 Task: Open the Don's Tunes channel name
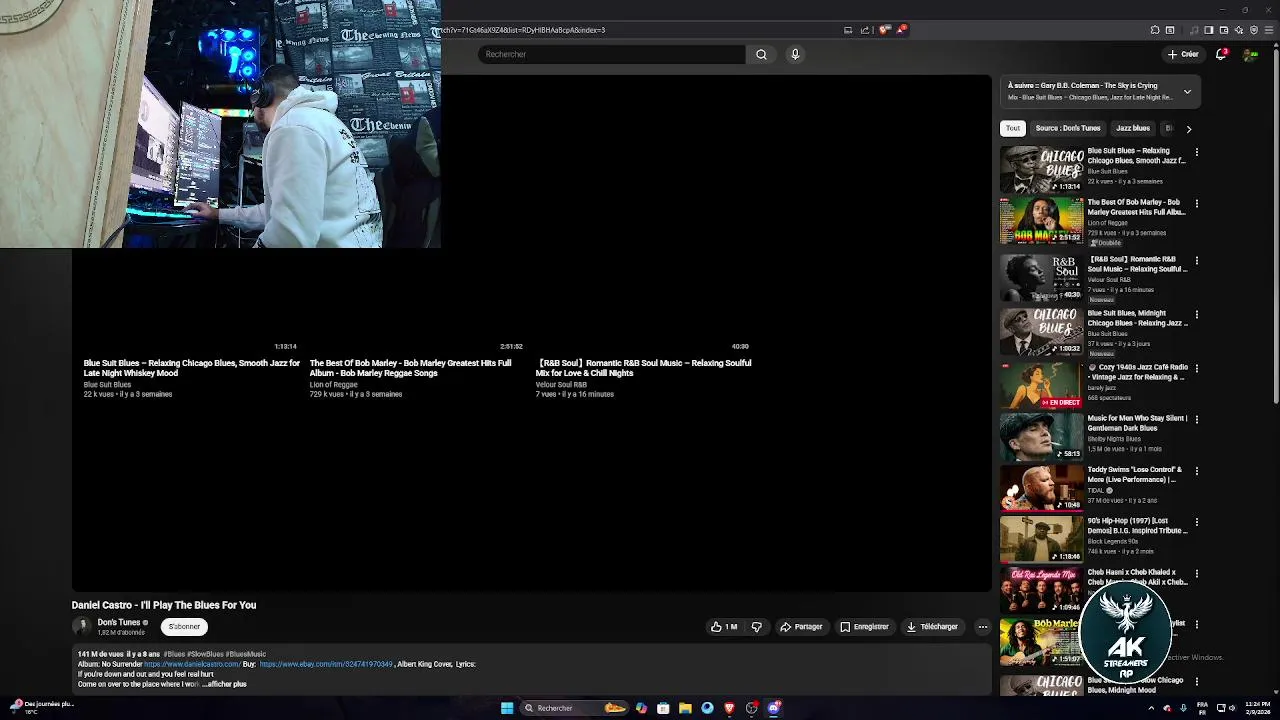point(119,622)
